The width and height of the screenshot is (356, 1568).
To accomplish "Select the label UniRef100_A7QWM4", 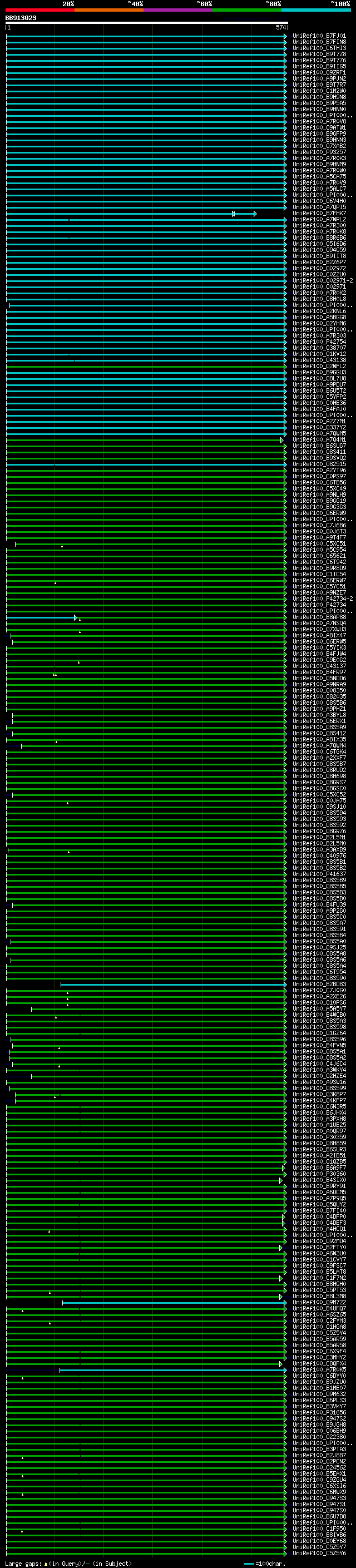I will tap(319, 746).
